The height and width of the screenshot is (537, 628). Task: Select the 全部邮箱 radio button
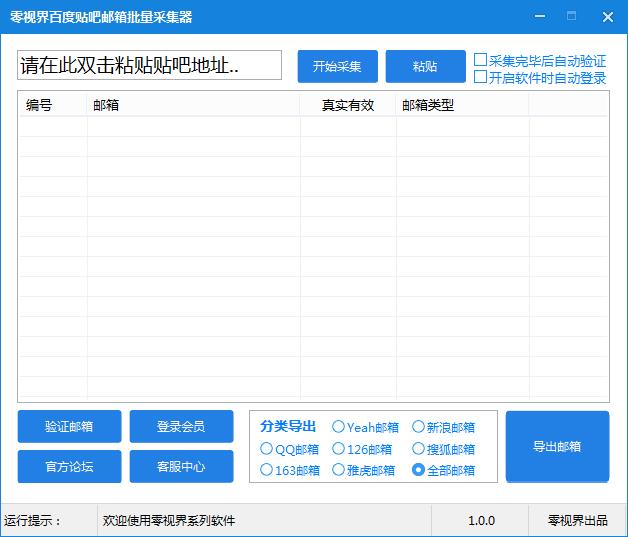[419, 470]
